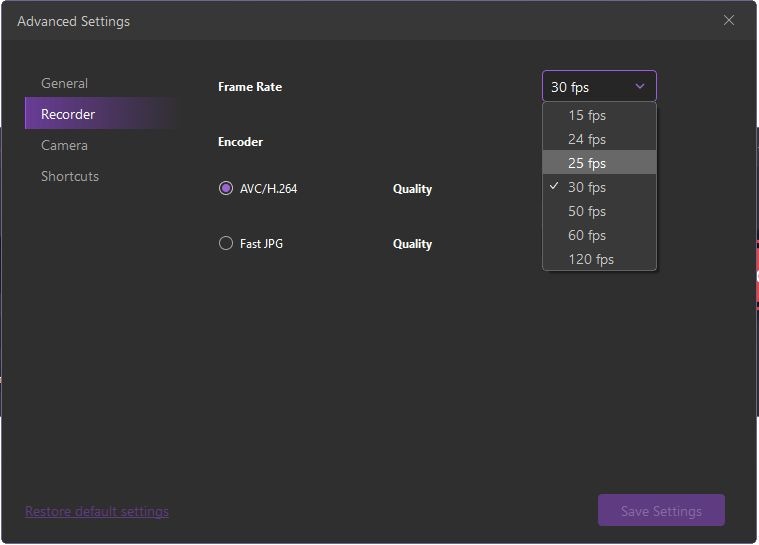This screenshot has width=759, height=545.
Task: Pick 15 fps from the list
Action: click(587, 115)
